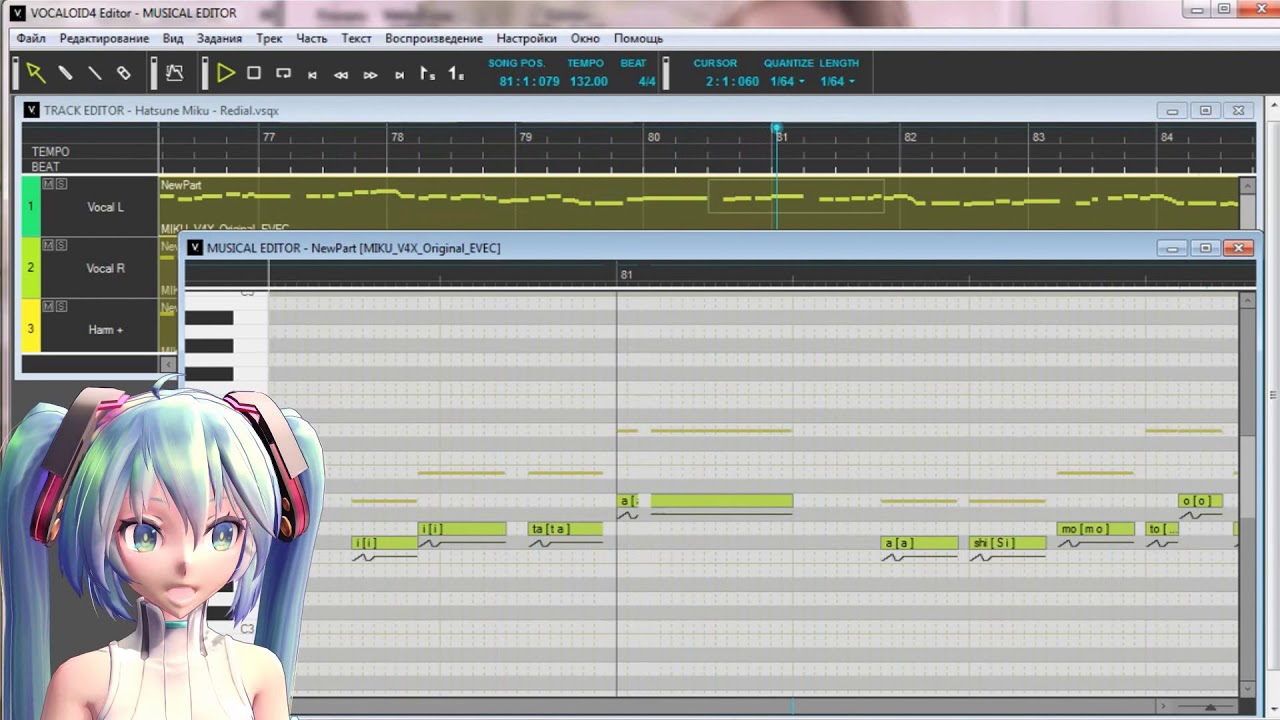Rewind the song position
Screen dimensions: 1280x720
(341, 74)
